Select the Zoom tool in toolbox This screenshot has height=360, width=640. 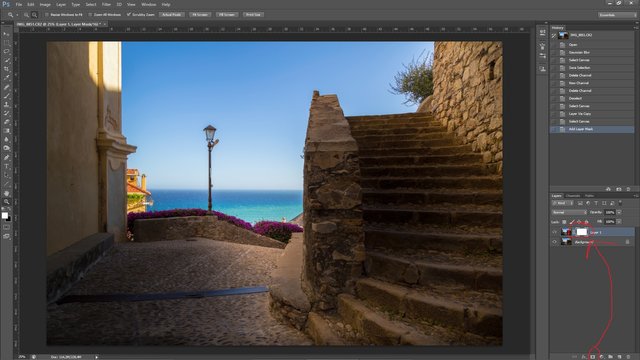[6, 202]
